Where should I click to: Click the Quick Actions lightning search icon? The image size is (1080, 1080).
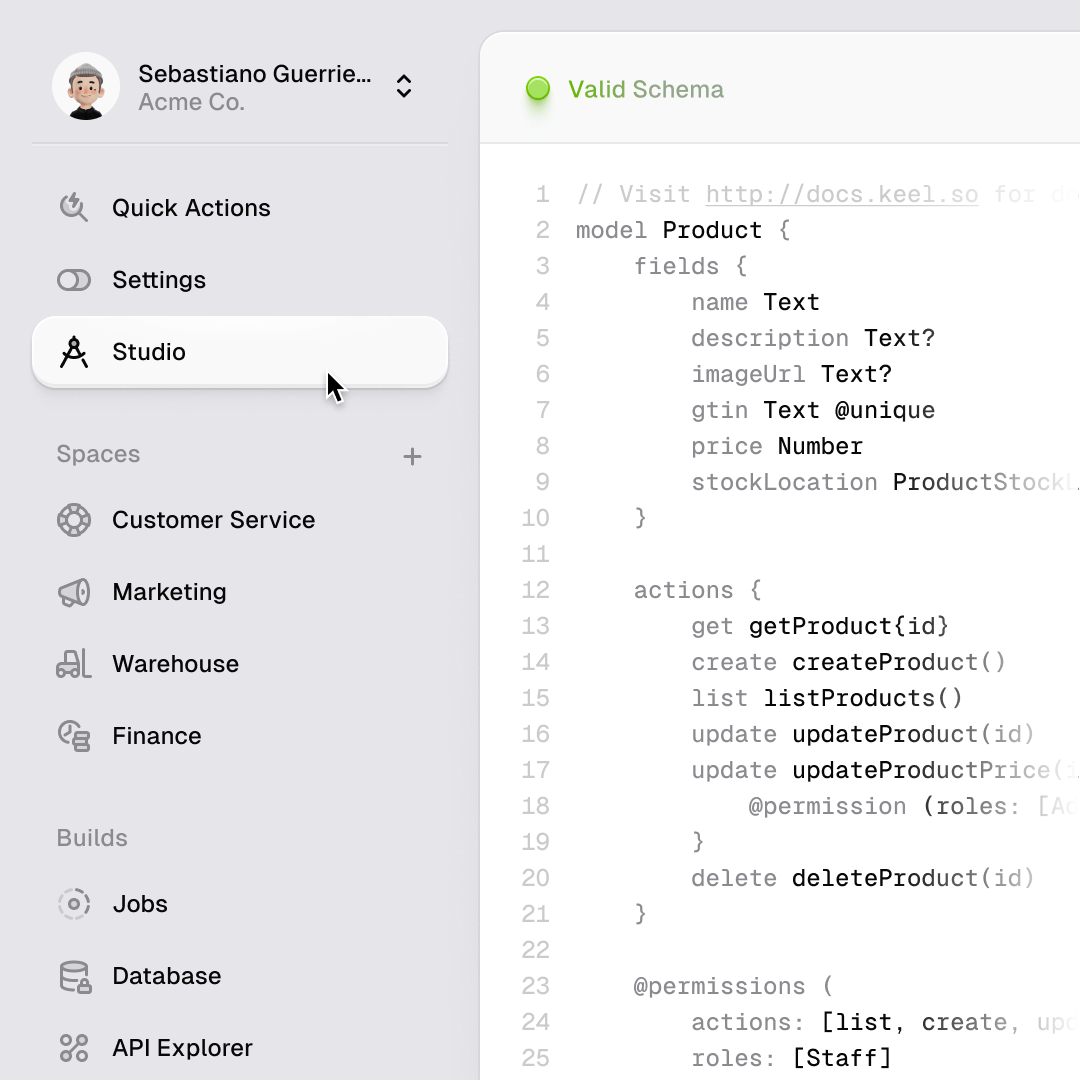pos(74,208)
